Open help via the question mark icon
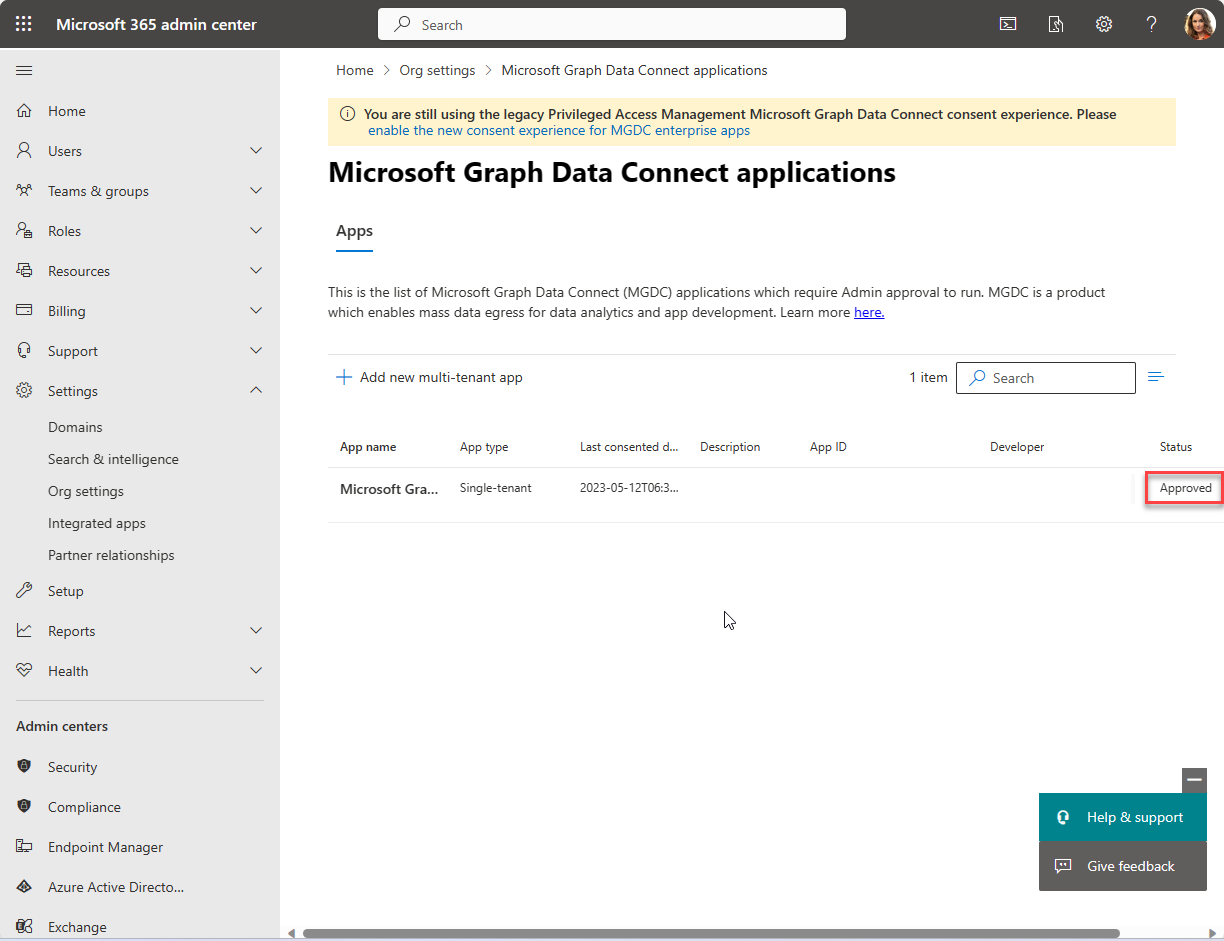The width and height of the screenshot is (1224, 941). pyautogui.click(x=1151, y=23)
